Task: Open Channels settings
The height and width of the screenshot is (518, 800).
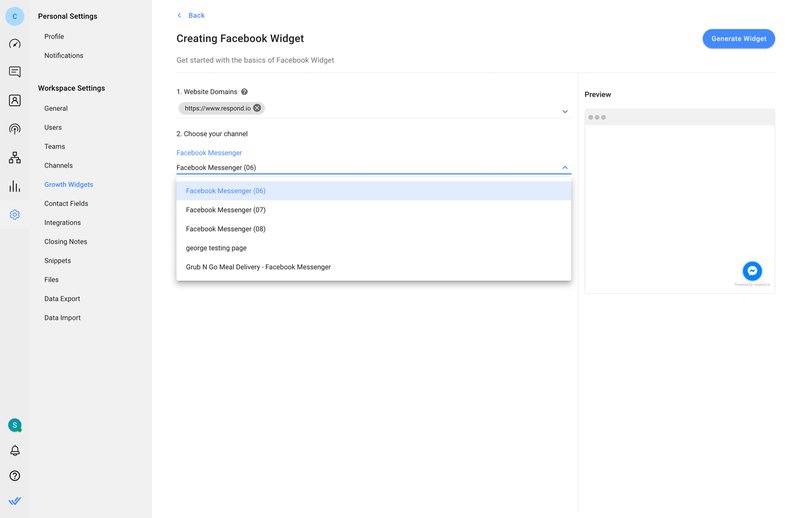Action: pos(59,165)
